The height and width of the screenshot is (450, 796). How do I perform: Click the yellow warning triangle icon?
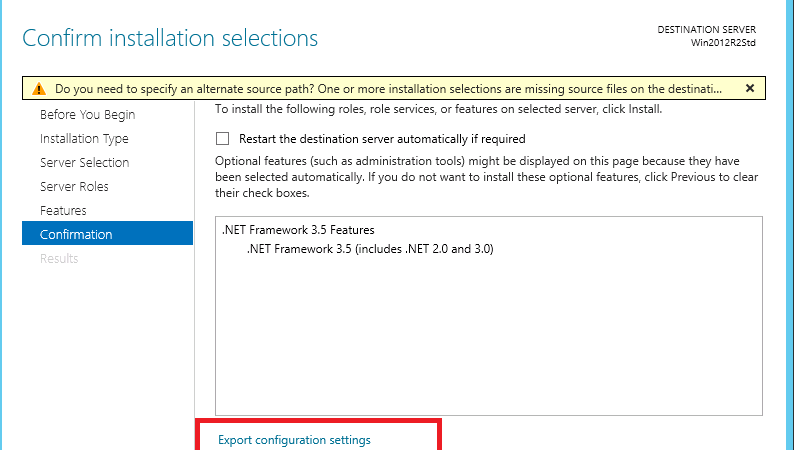pyautogui.click(x=39, y=89)
